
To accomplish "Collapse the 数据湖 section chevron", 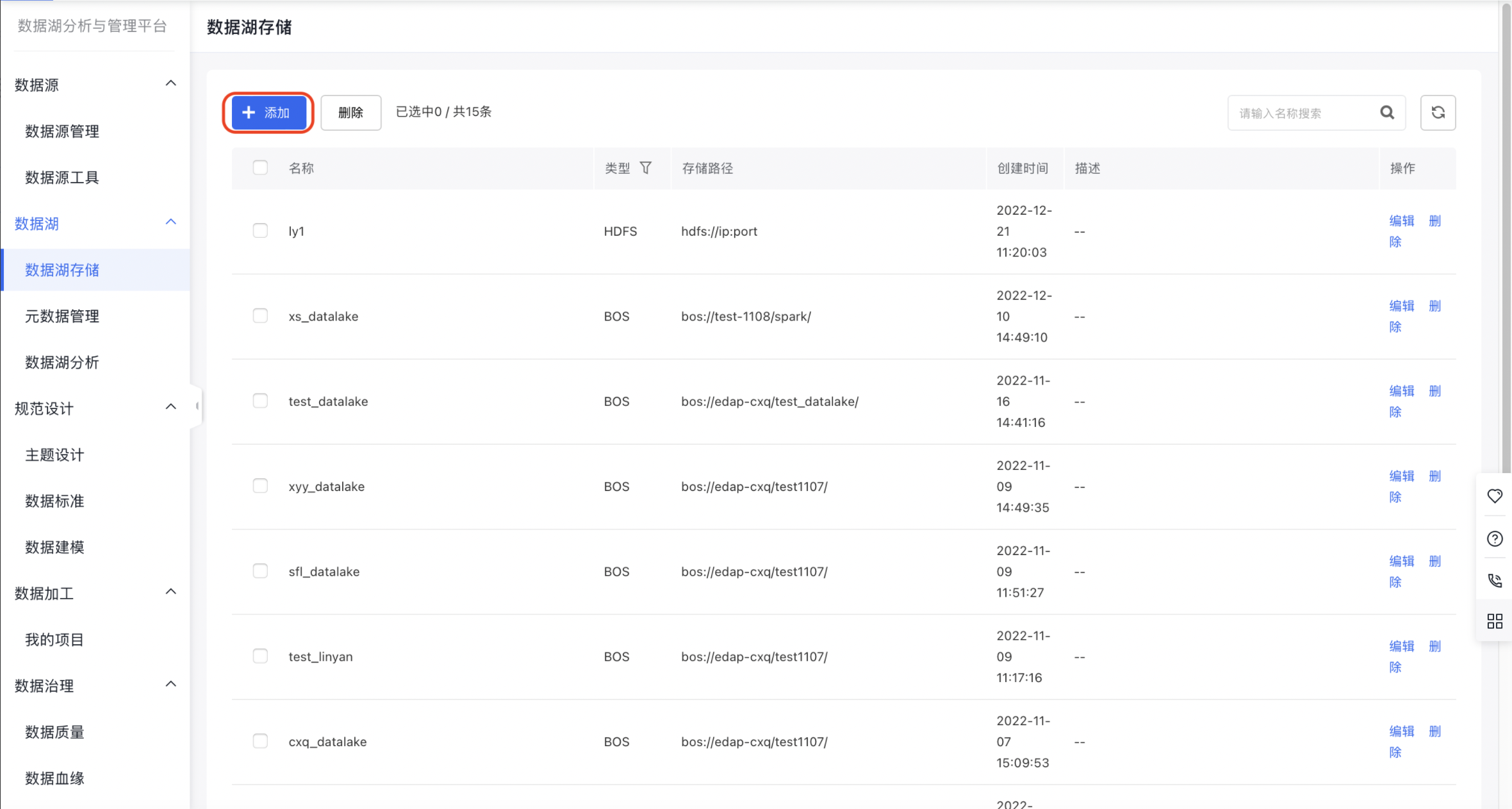I will 170,222.
